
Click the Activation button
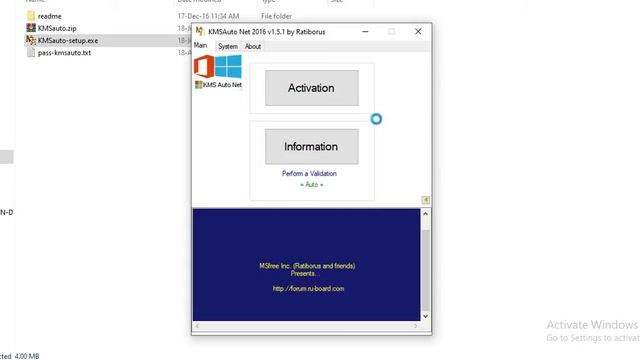click(312, 88)
